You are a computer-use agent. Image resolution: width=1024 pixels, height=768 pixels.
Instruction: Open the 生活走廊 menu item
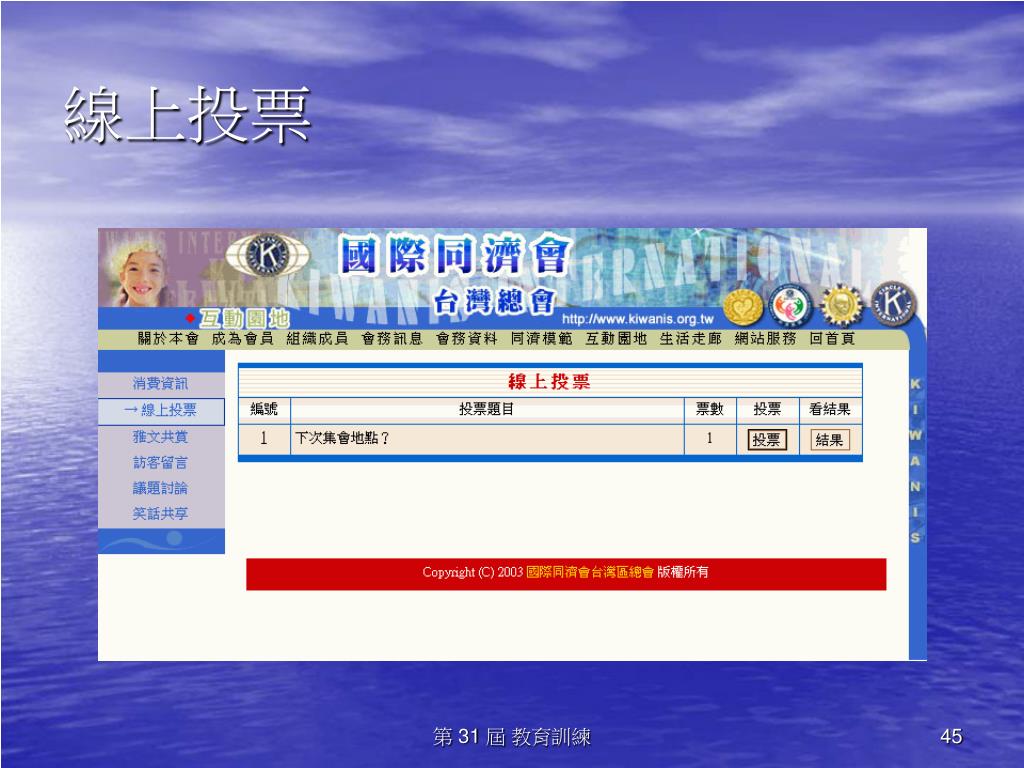[x=690, y=338]
